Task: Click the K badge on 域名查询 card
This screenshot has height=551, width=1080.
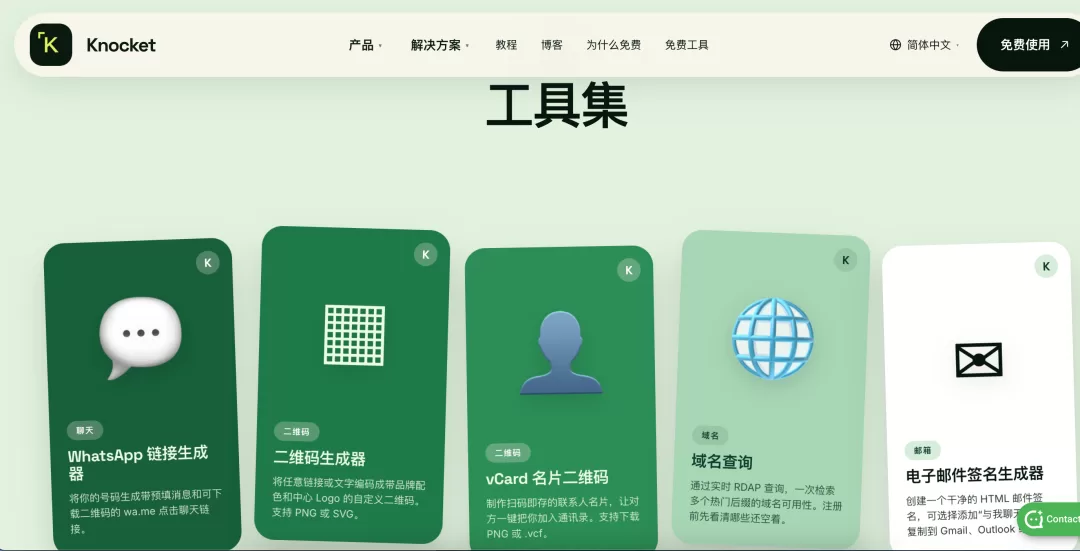Action: click(846, 260)
